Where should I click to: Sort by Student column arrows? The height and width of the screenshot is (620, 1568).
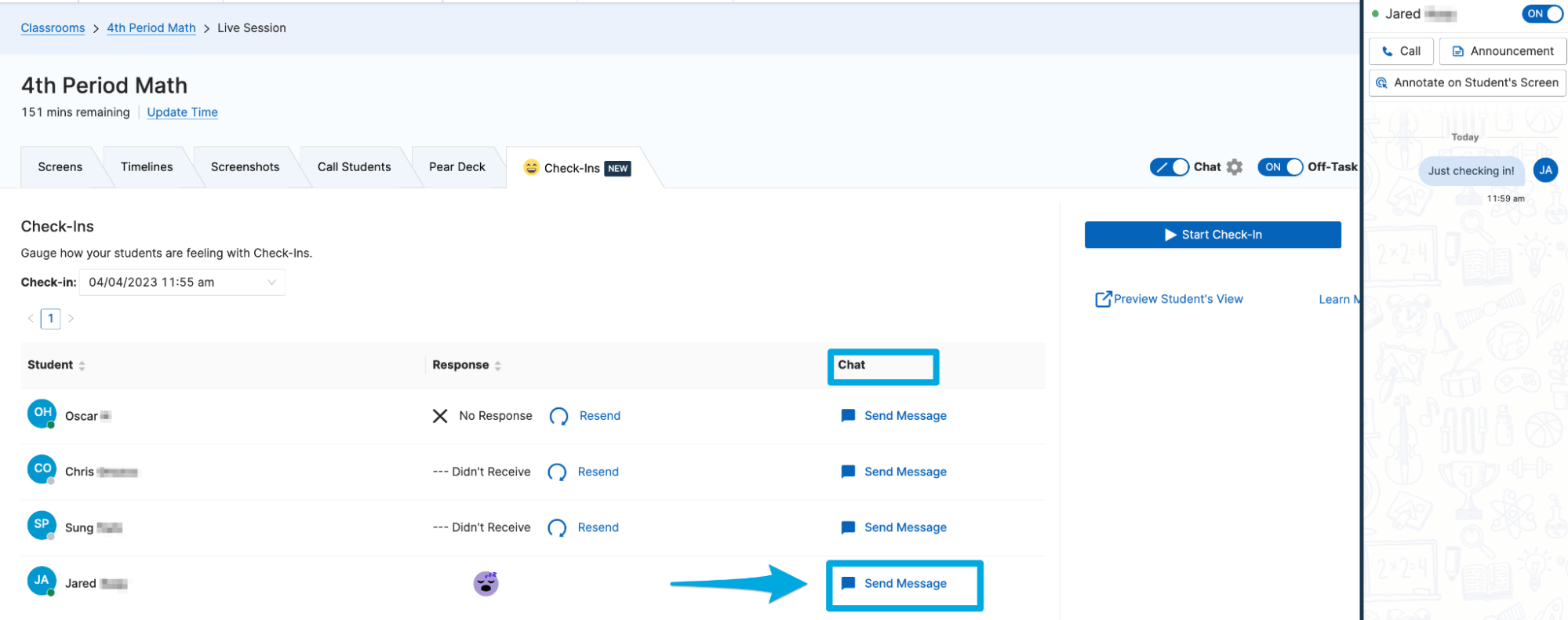click(x=82, y=366)
